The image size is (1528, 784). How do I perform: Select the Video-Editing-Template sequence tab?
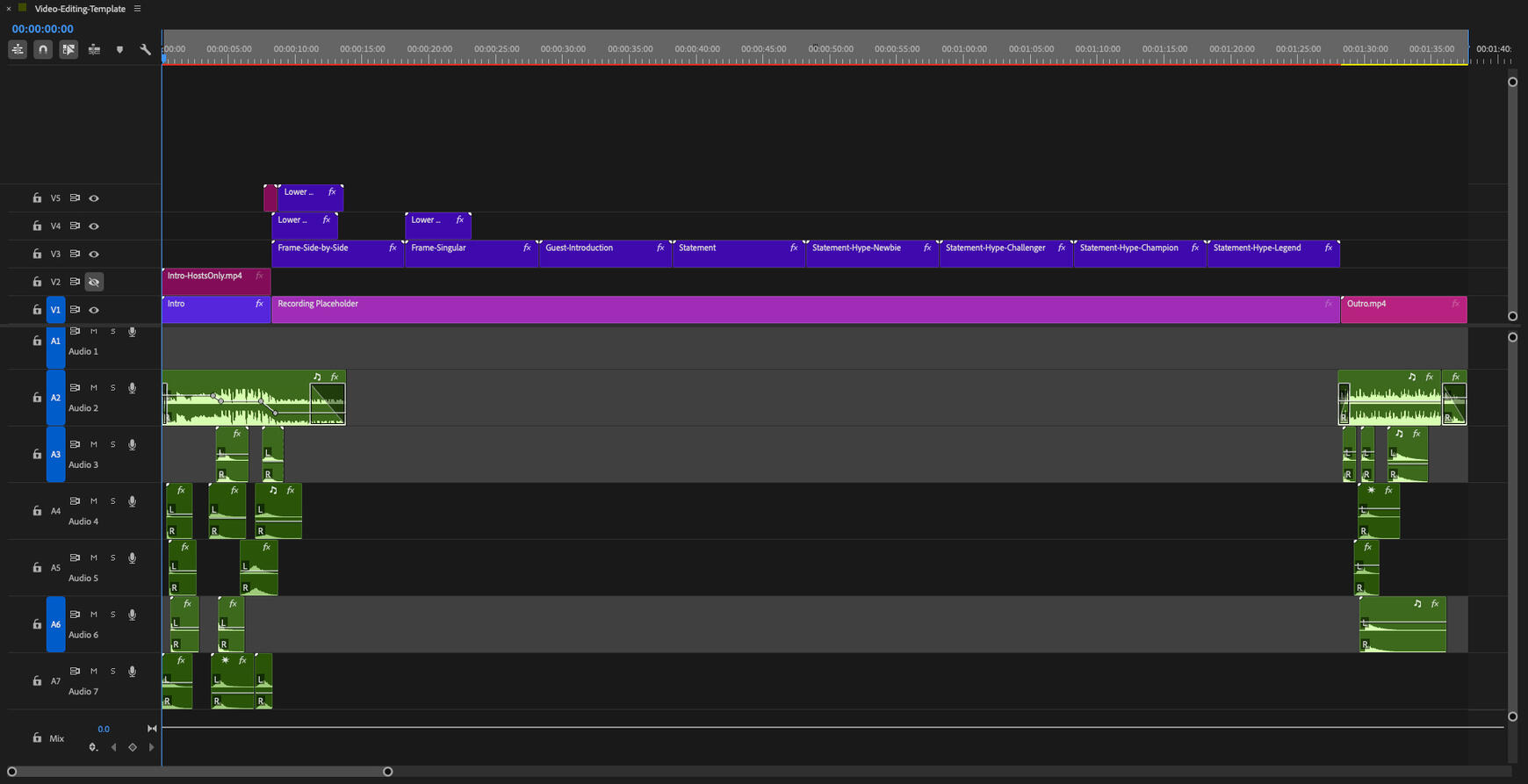pos(80,9)
